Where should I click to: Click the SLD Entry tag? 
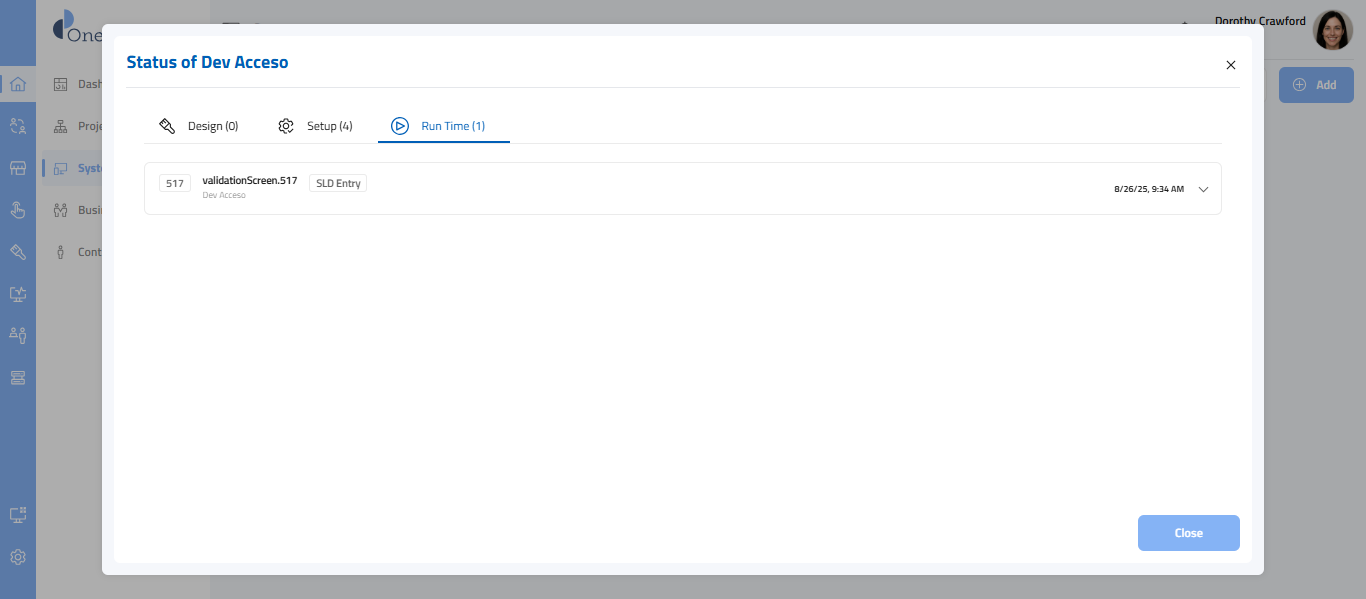coord(338,183)
